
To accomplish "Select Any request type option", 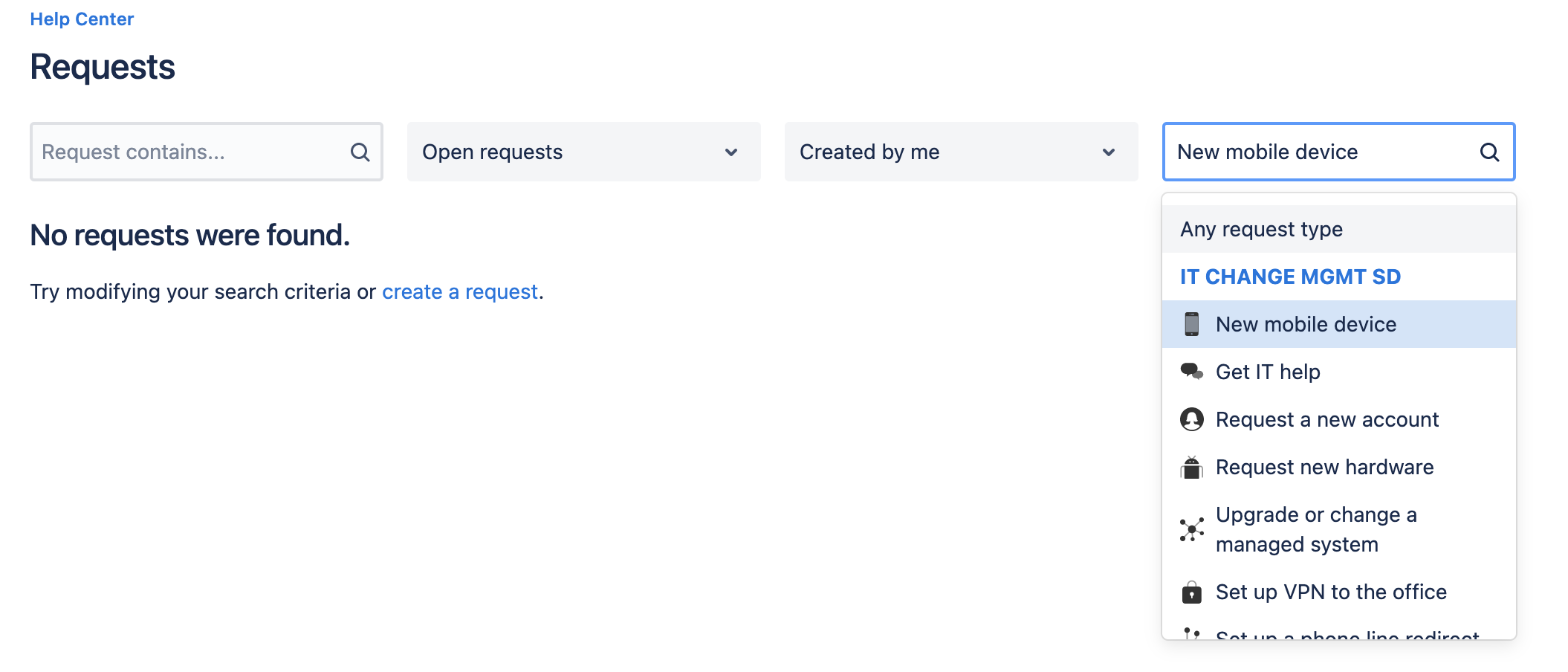I will pyautogui.click(x=1338, y=229).
